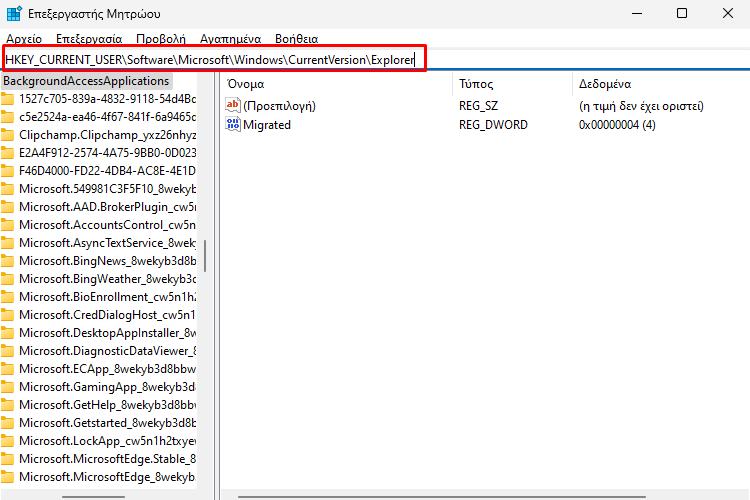Open the Επεξεργασία menu
Screen dimensions: 750x500
(x=89, y=39)
